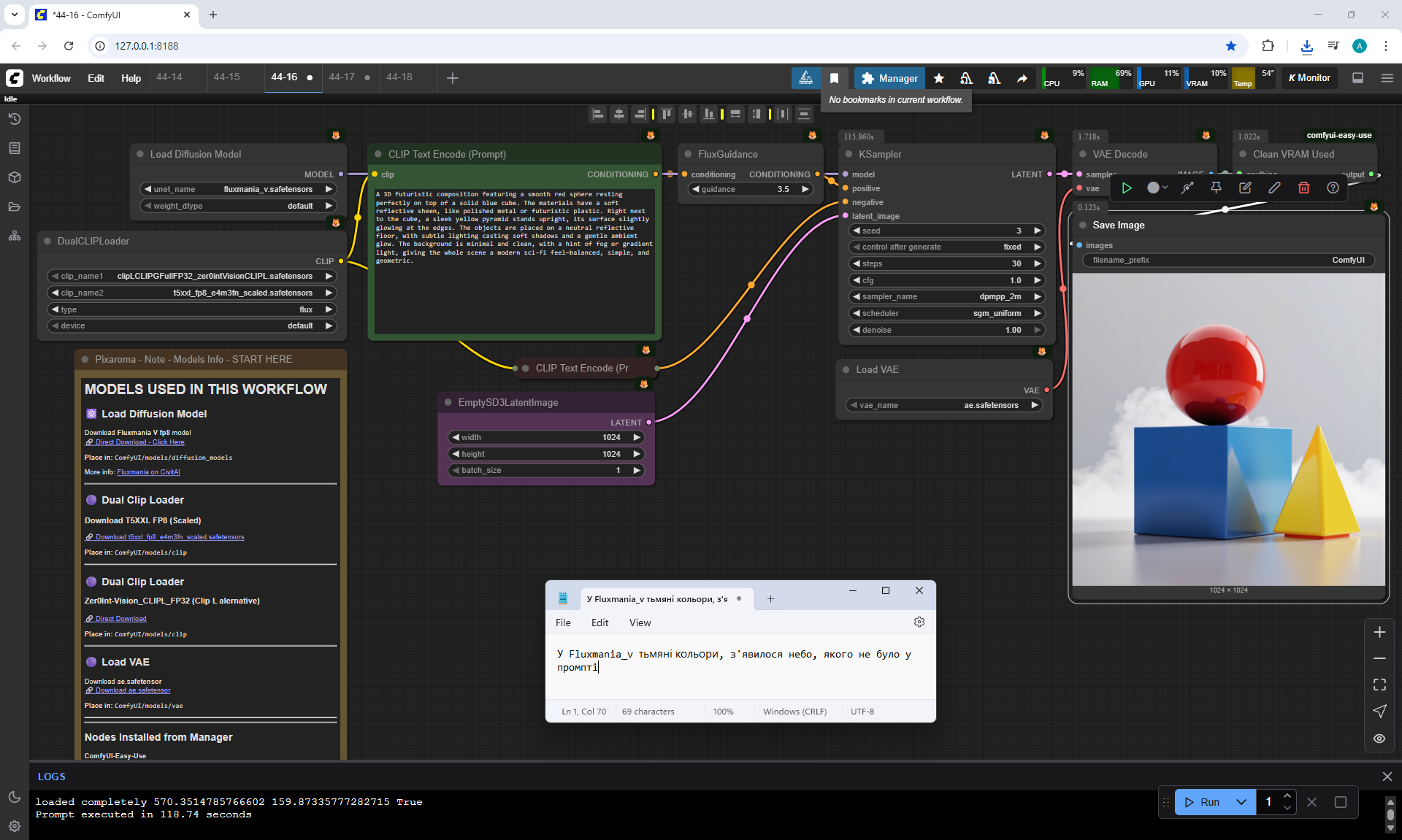
Task: Expand Run button dropdown arrow
Action: pos(1241,802)
